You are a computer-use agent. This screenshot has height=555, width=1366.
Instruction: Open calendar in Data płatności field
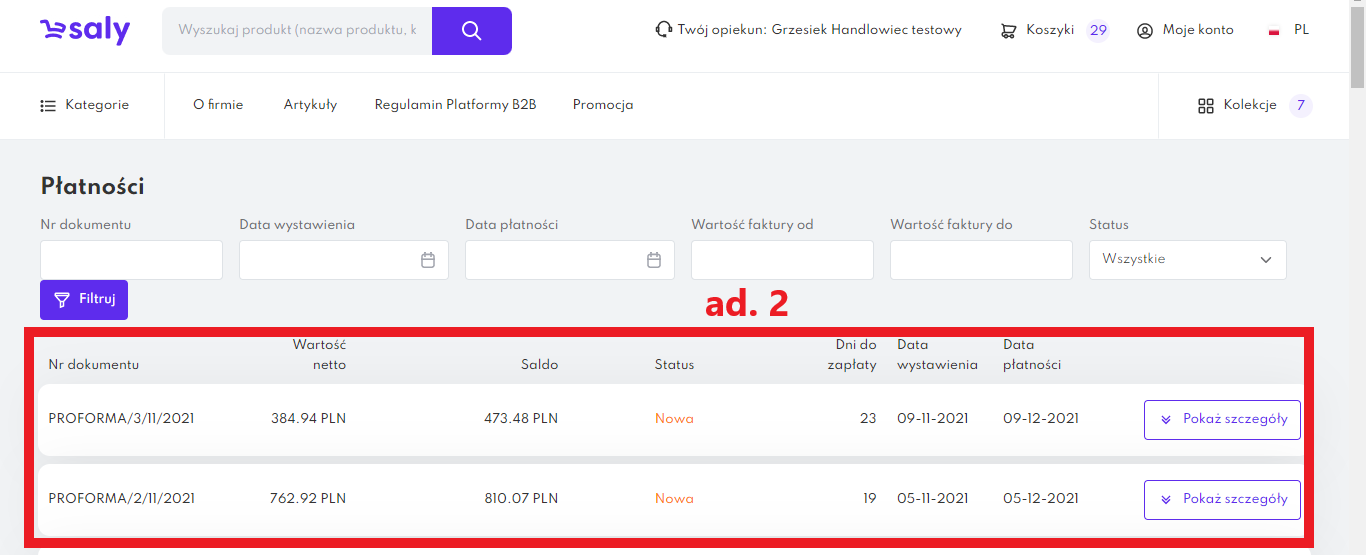(x=654, y=260)
